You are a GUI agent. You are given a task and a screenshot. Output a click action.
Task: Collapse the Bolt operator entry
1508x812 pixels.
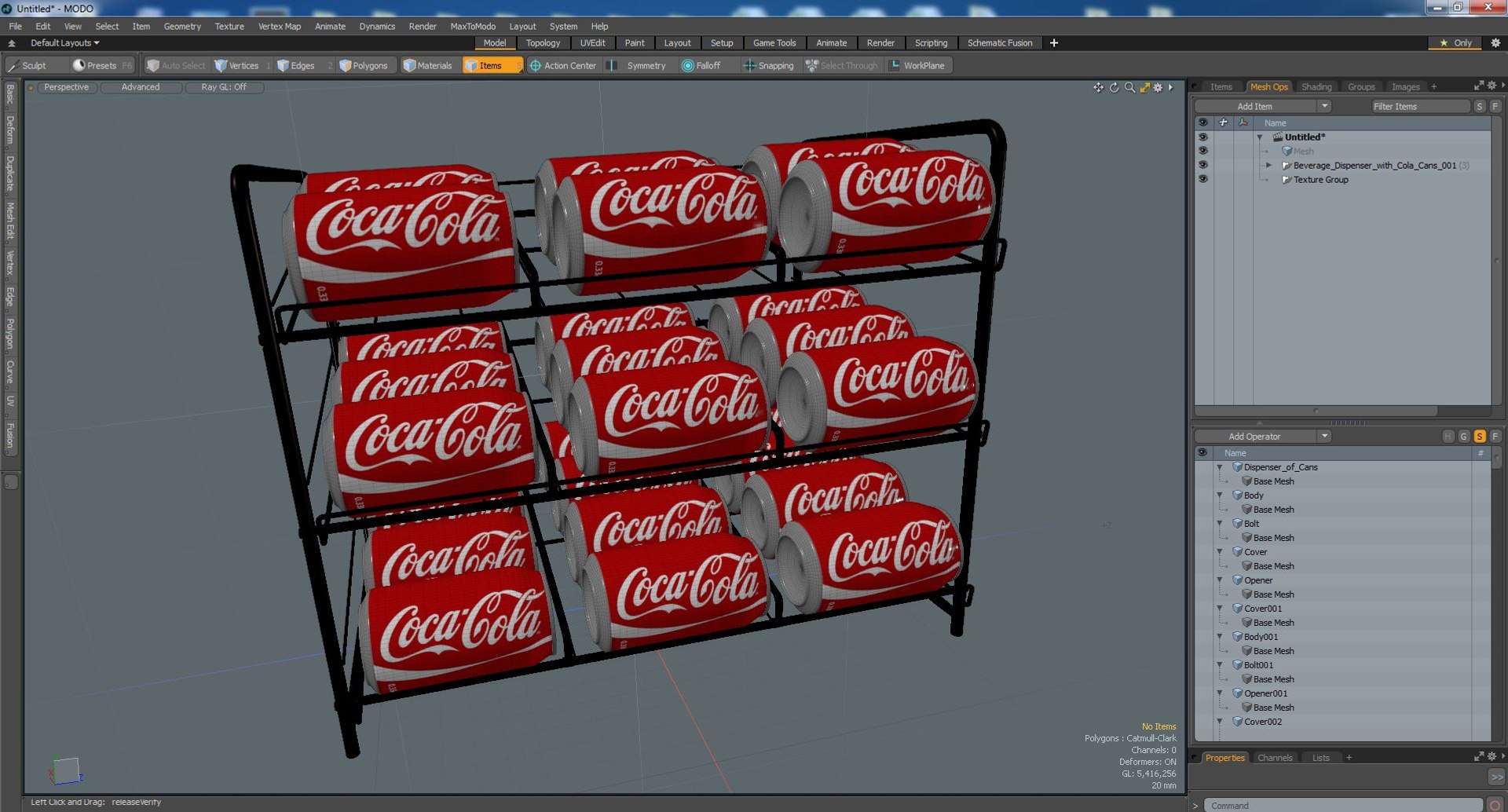pyautogui.click(x=1220, y=524)
